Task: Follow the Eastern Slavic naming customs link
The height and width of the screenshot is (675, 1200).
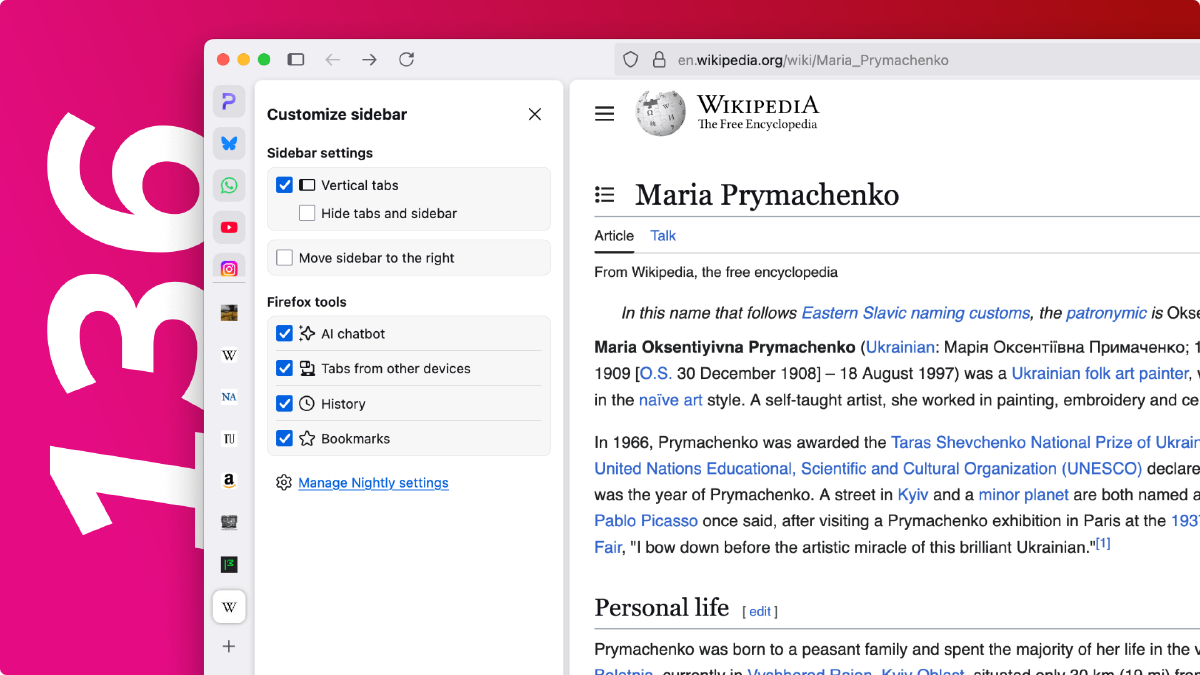Action: pos(915,313)
